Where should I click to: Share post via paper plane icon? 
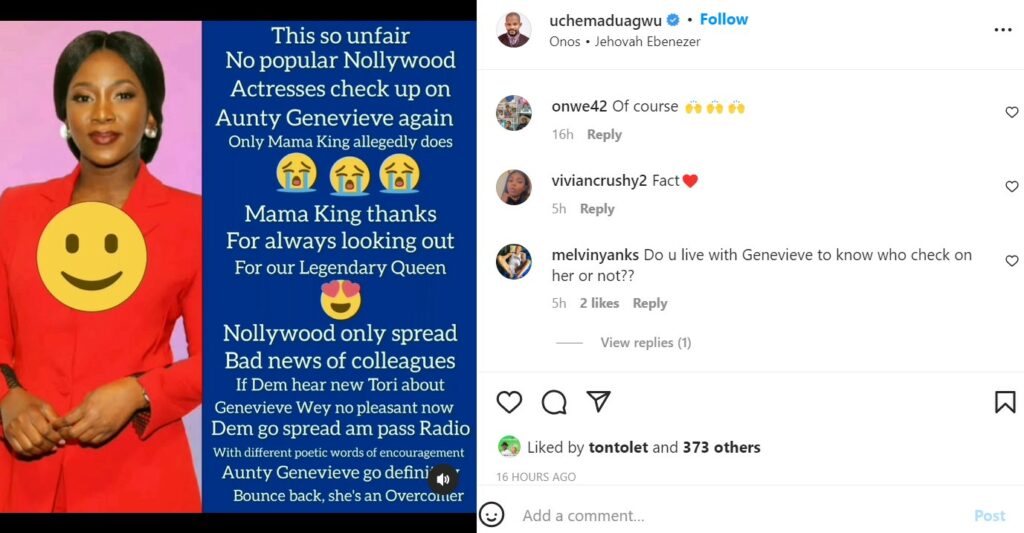point(598,401)
